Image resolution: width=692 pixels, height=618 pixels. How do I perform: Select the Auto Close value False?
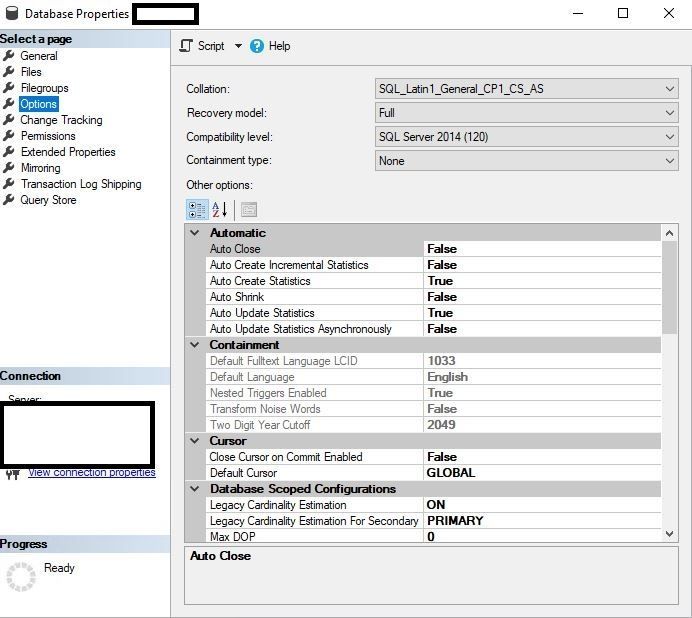coord(542,249)
